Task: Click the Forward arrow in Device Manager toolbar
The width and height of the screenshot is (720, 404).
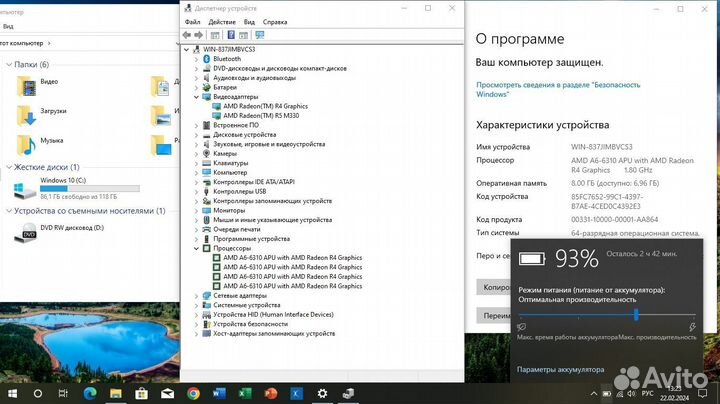Action: point(198,35)
